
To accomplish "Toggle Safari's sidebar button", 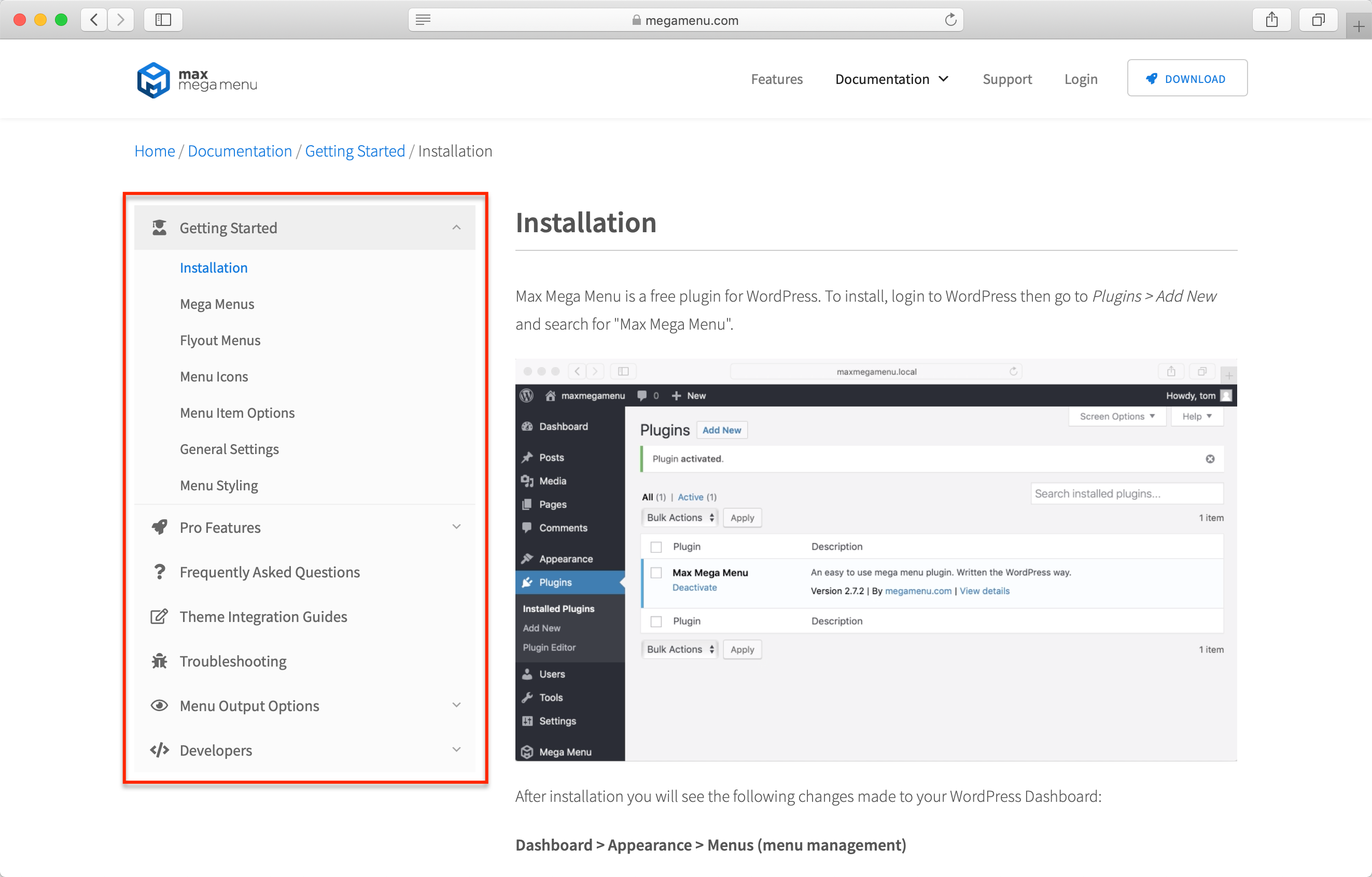I will [163, 20].
